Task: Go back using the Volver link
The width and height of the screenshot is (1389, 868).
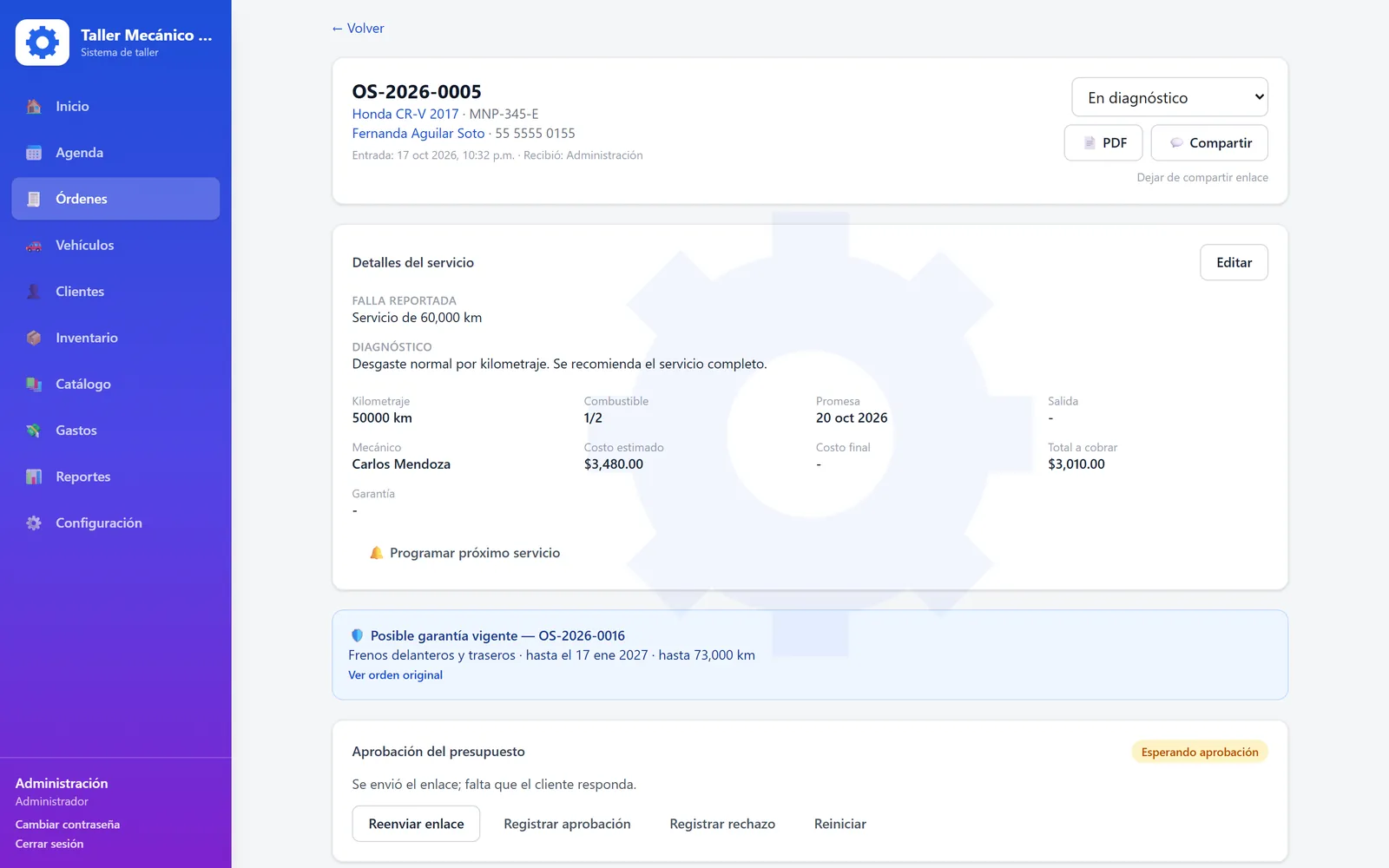Action: point(358,29)
